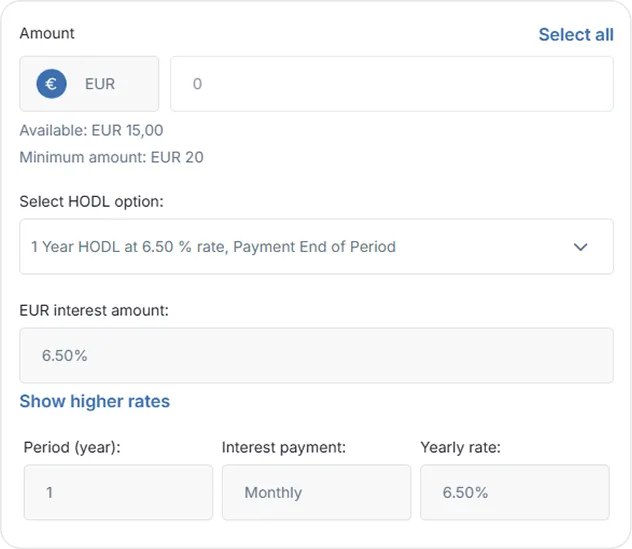Open the EUR currency selector
Screen dimensions: 632x549
click(x=89, y=84)
